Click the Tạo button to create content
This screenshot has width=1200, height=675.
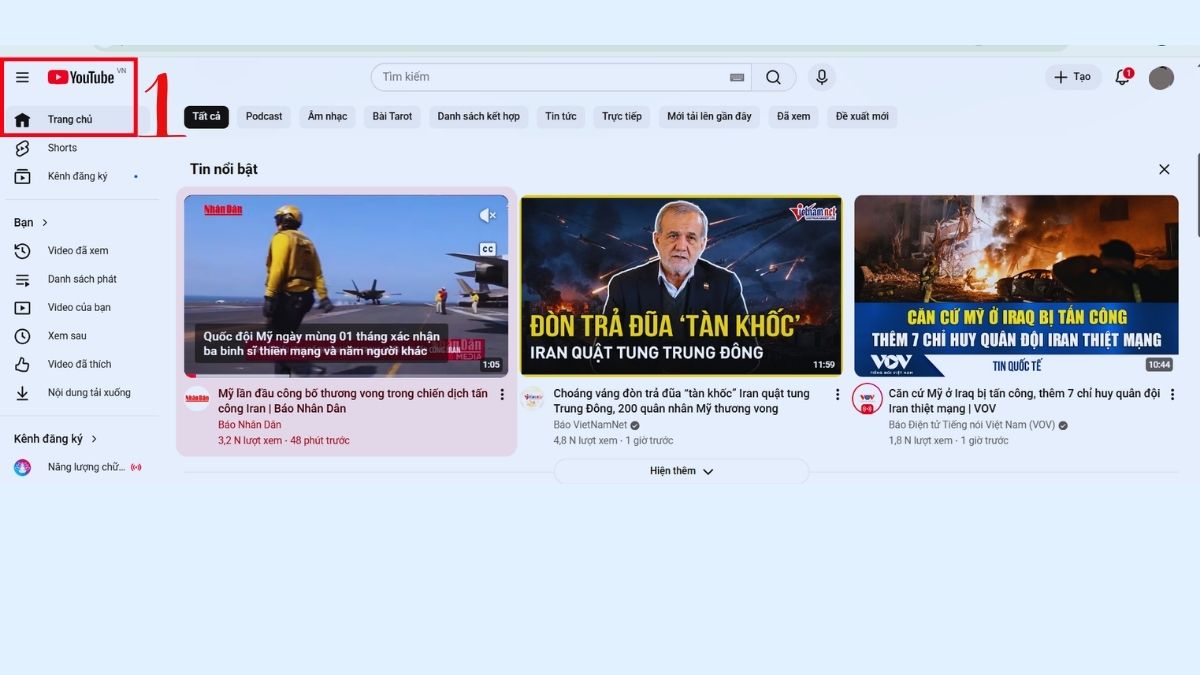tap(1072, 77)
